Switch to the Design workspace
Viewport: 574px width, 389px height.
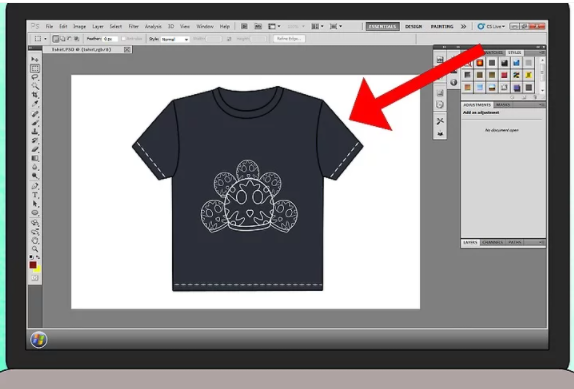(414, 26)
